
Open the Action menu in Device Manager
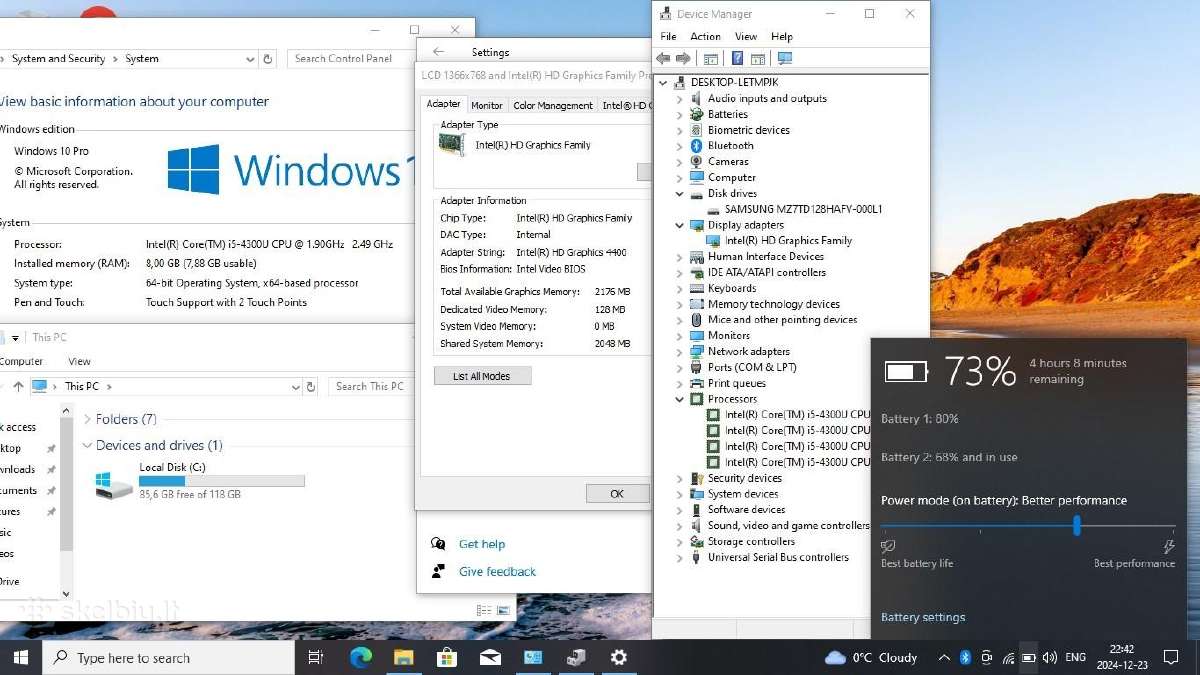tap(705, 36)
